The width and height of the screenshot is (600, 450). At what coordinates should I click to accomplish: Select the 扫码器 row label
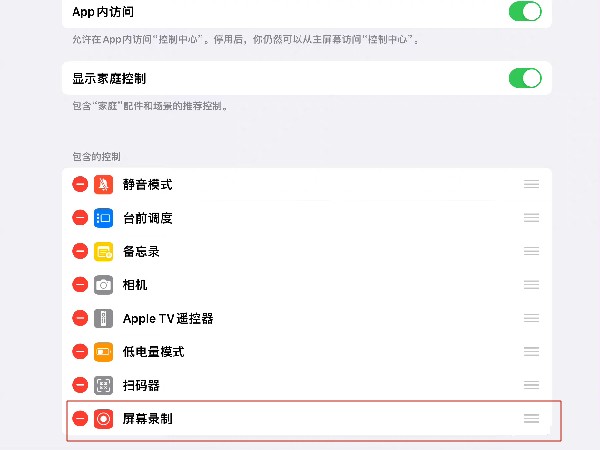[x=141, y=385]
